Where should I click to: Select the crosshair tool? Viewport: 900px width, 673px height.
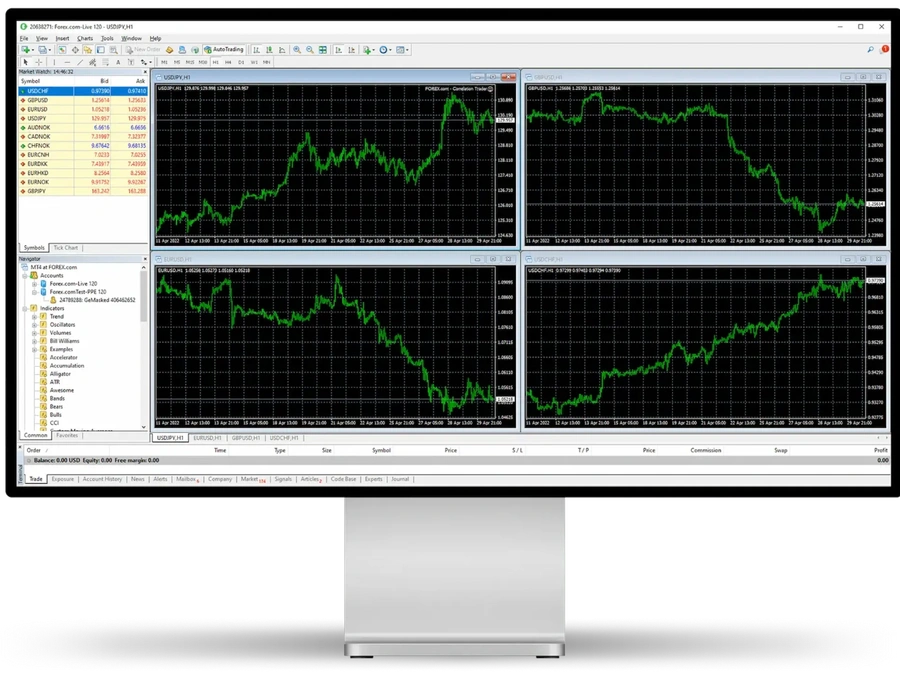click(38, 62)
